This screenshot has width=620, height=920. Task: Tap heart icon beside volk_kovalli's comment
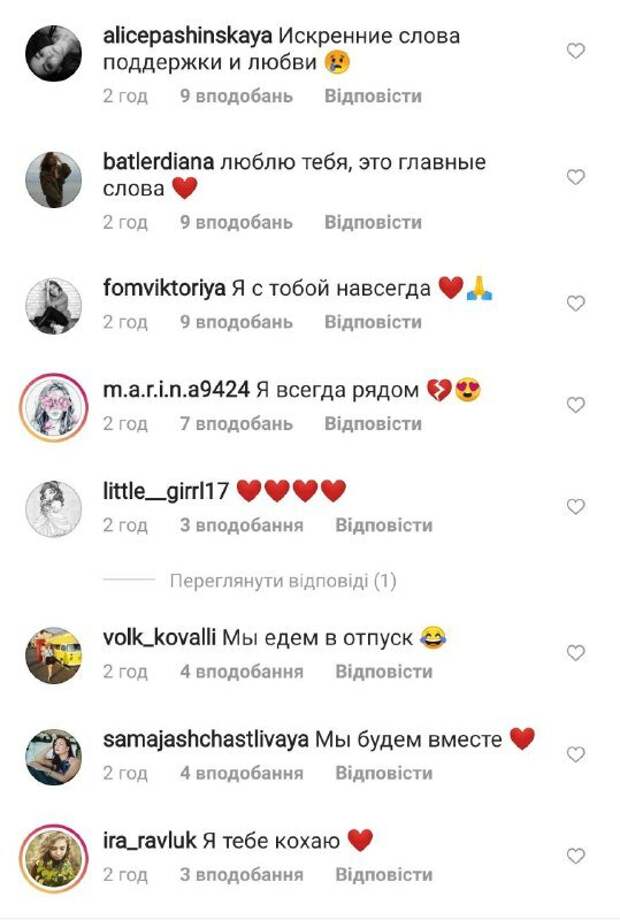575,653
